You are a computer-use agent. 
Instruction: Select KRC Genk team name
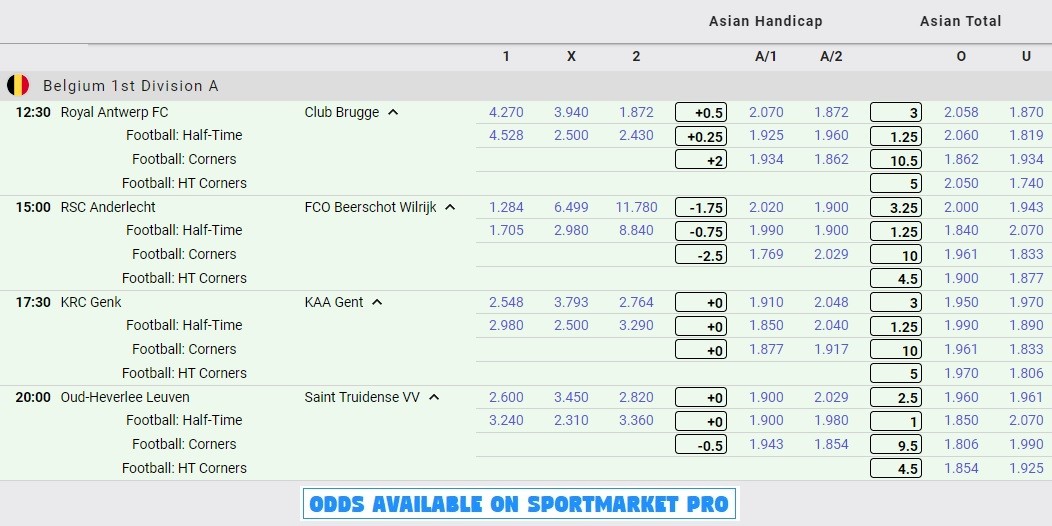click(91, 303)
